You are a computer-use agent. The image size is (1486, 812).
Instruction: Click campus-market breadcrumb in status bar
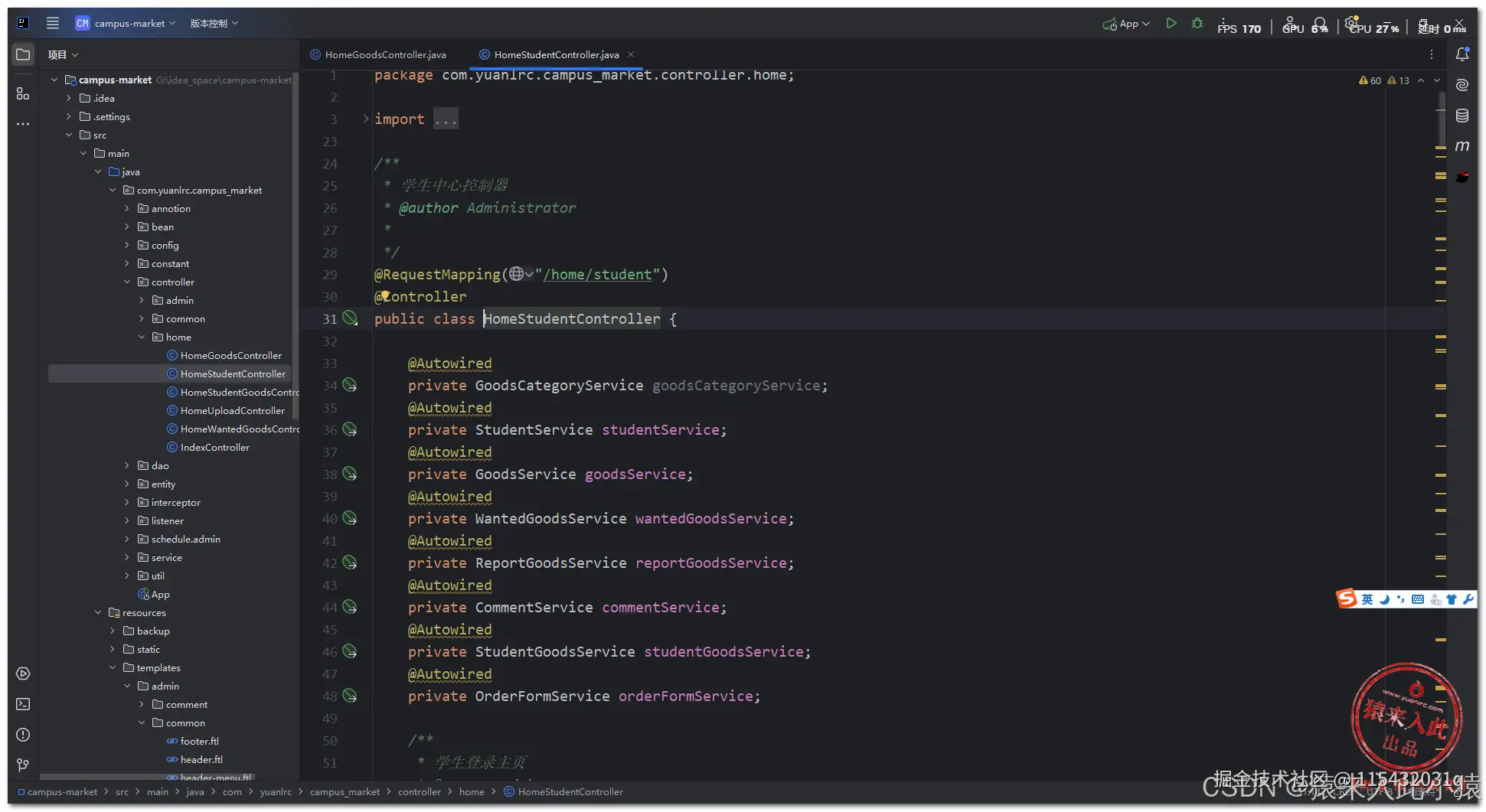click(x=57, y=791)
